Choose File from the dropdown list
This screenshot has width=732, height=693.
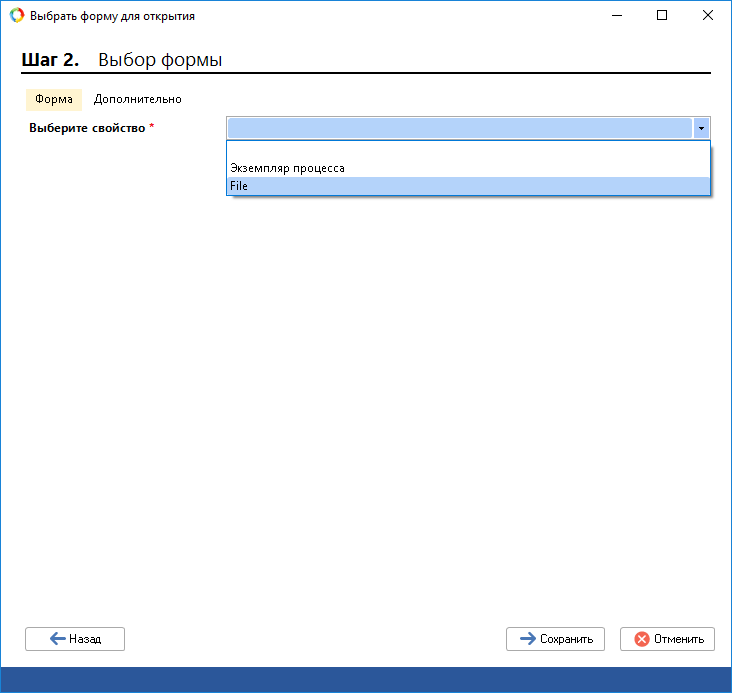tap(240, 186)
